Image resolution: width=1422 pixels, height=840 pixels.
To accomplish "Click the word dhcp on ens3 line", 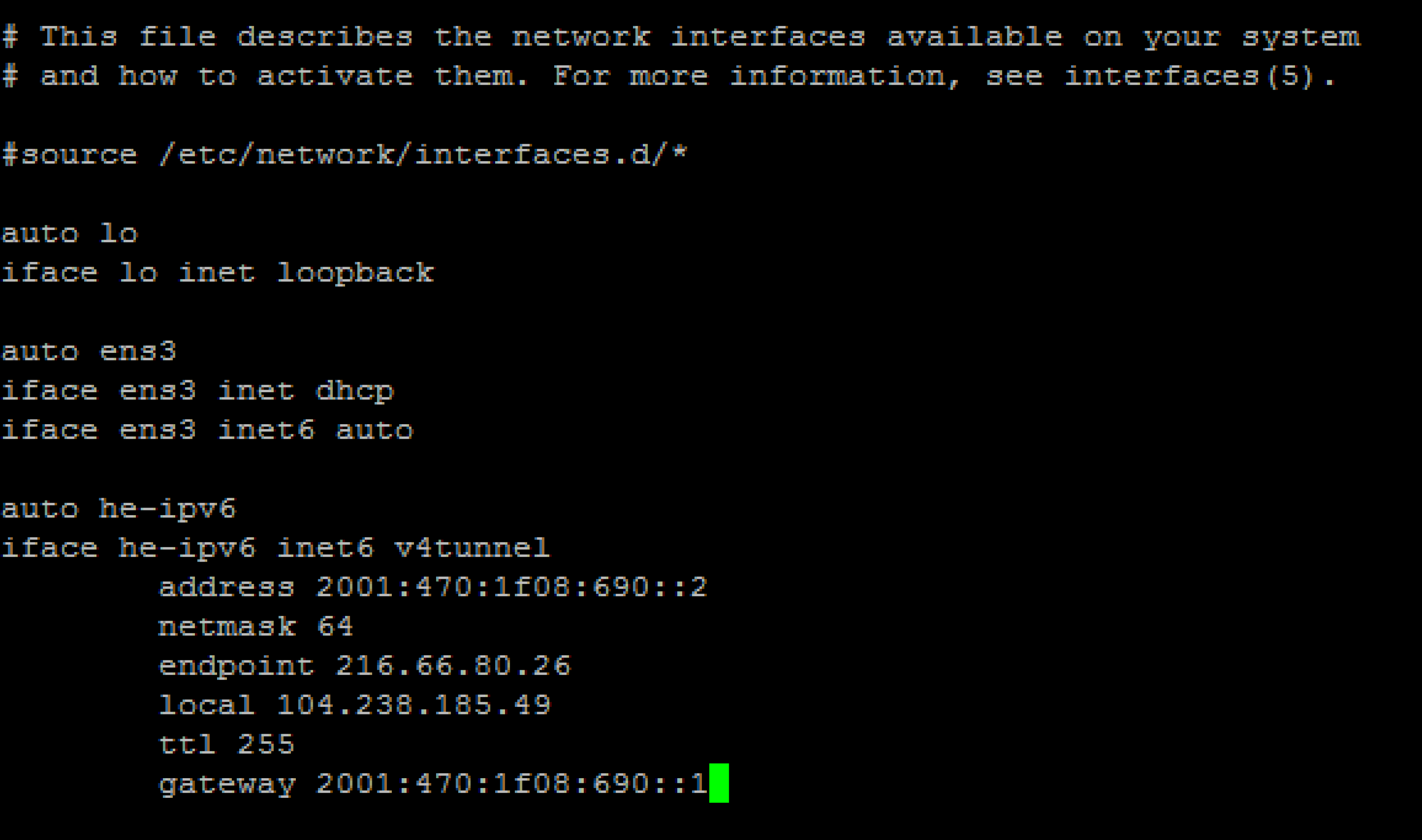I will pos(355,391).
